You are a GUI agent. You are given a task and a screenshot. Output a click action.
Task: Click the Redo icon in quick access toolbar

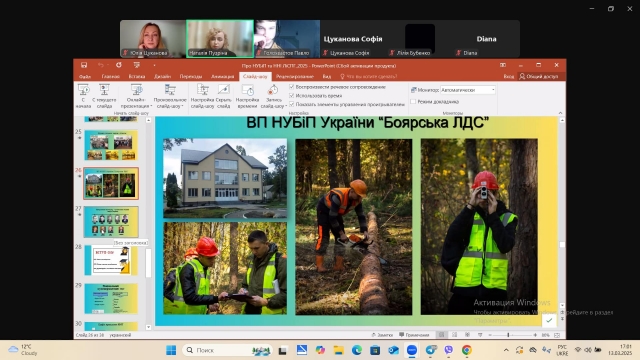click(x=119, y=65)
